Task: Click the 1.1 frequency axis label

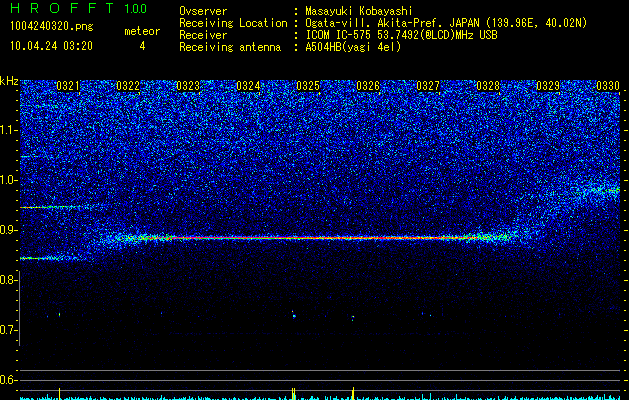Action: (x=9, y=130)
